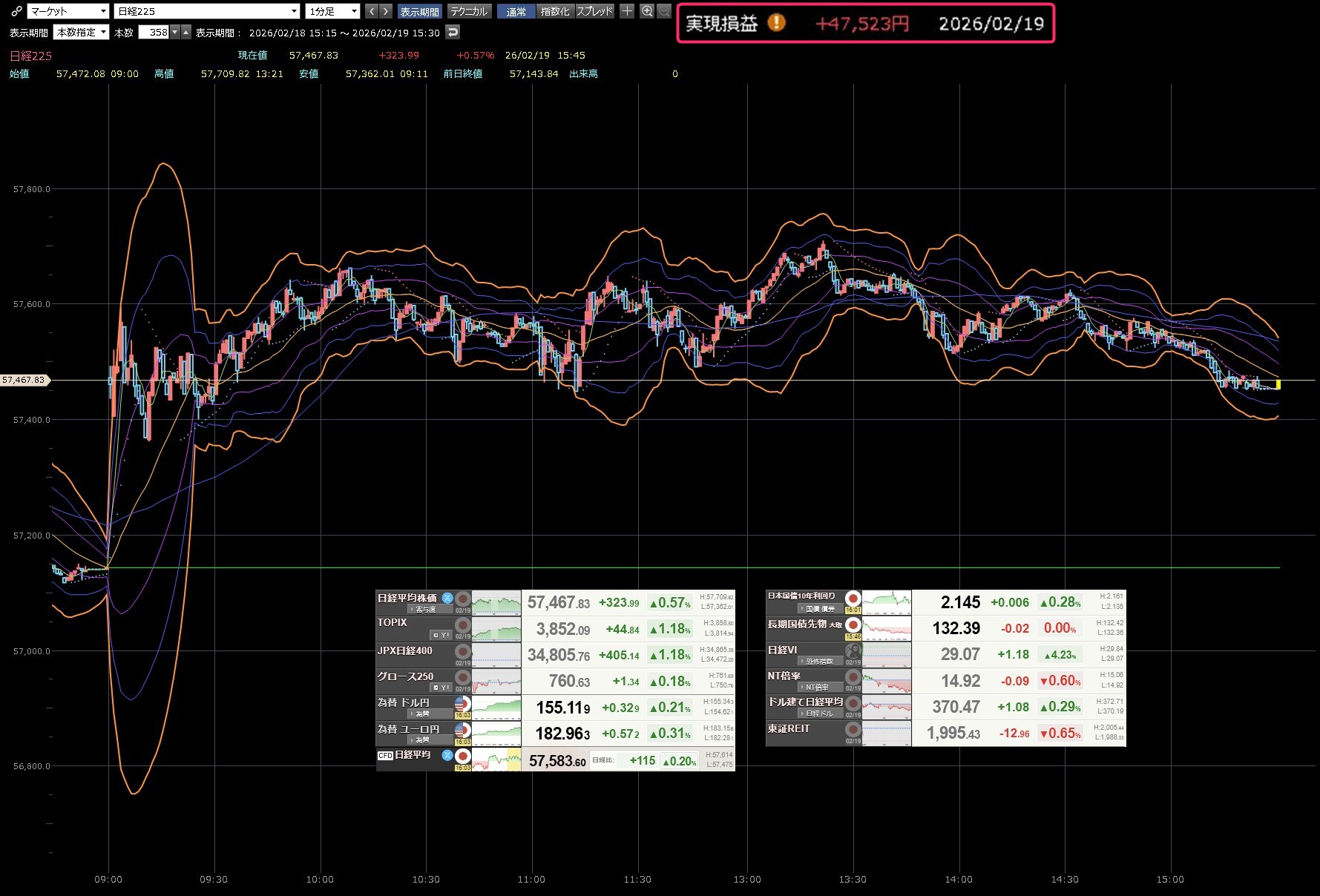
Task: Click the 寄与度 link under 日経平均株価
Action: click(425, 610)
